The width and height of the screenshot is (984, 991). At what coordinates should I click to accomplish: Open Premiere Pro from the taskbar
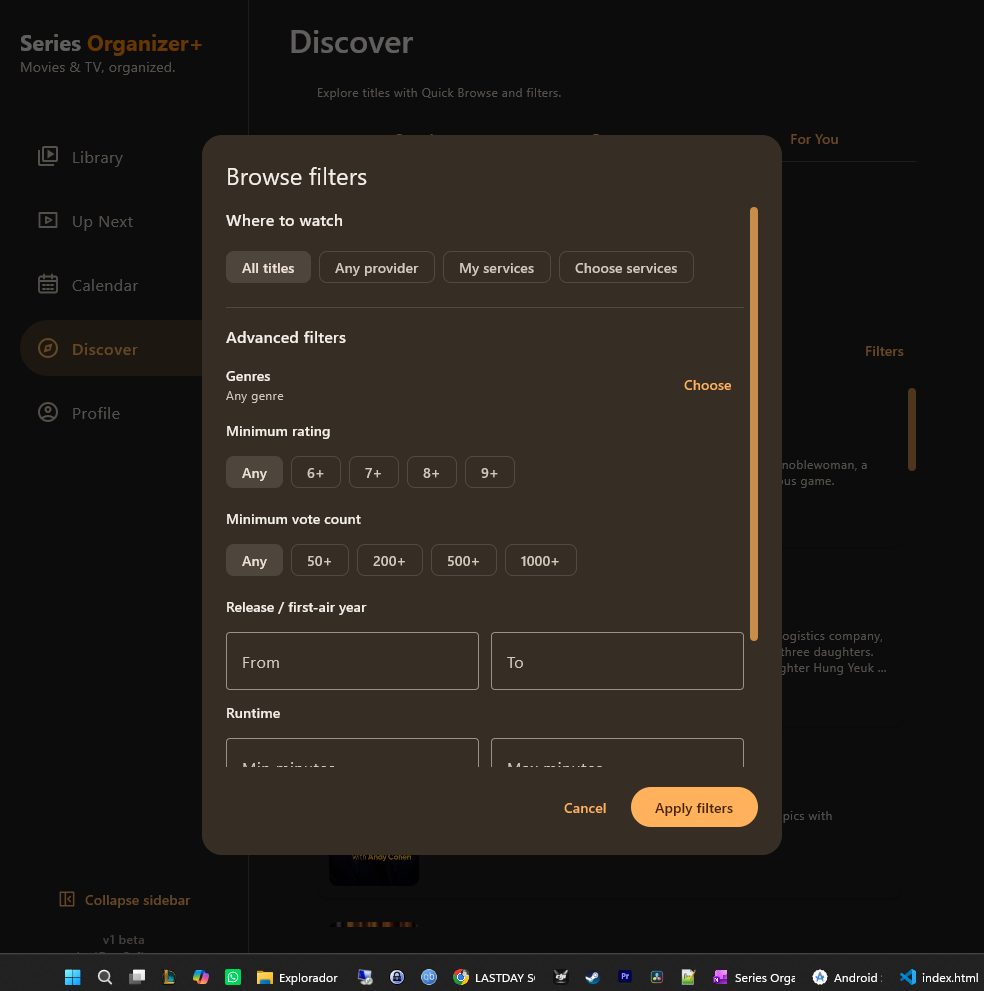625,977
